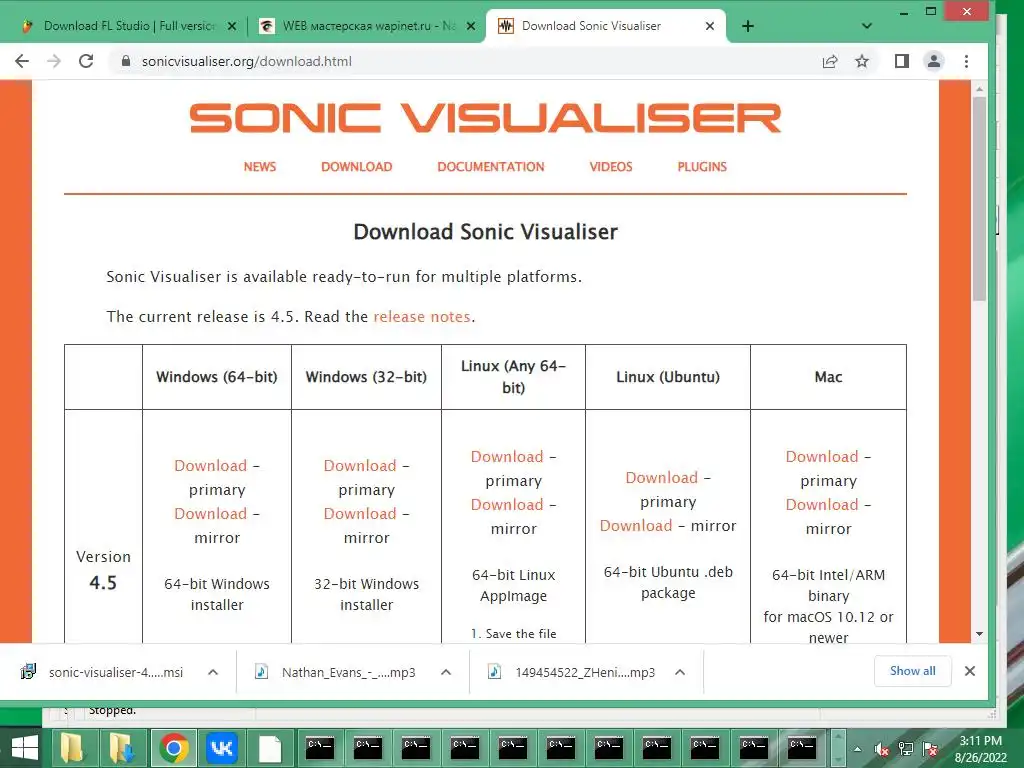The width and height of the screenshot is (1024, 768).
Task: Click the page scrollbar thumb
Action: pyautogui.click(x=979, y=199)
